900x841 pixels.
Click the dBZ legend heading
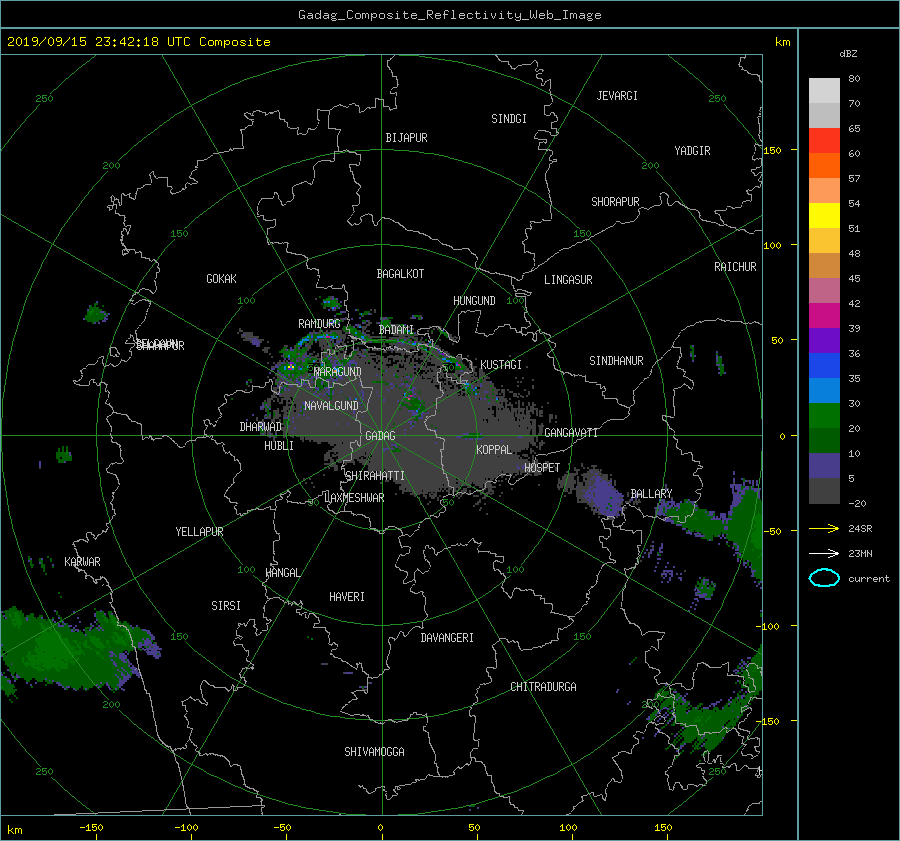point(848,54)
